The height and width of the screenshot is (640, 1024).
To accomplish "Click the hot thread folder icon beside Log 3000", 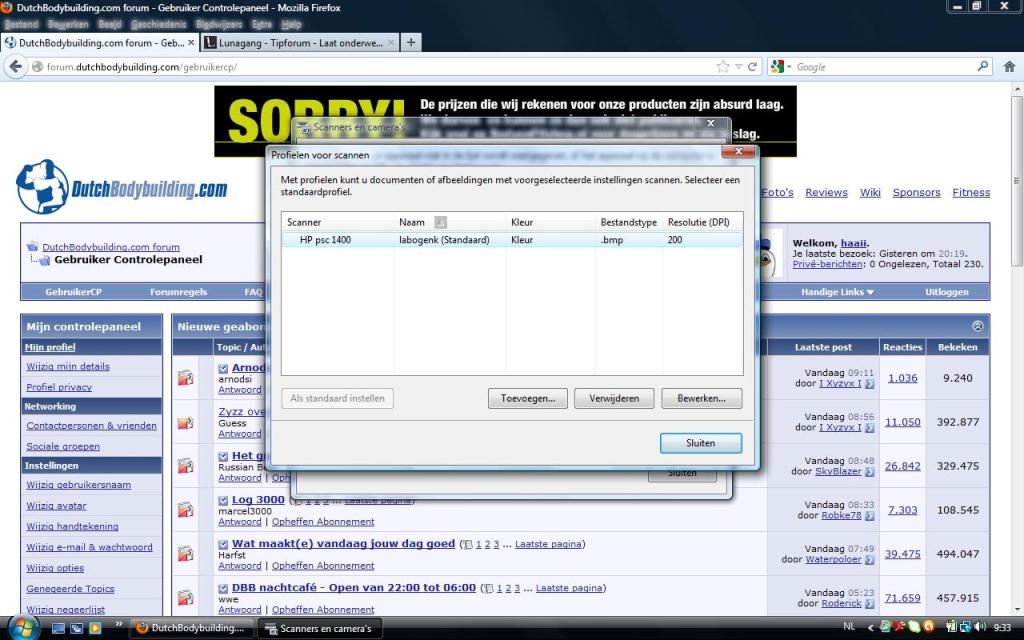I will 186,510.
